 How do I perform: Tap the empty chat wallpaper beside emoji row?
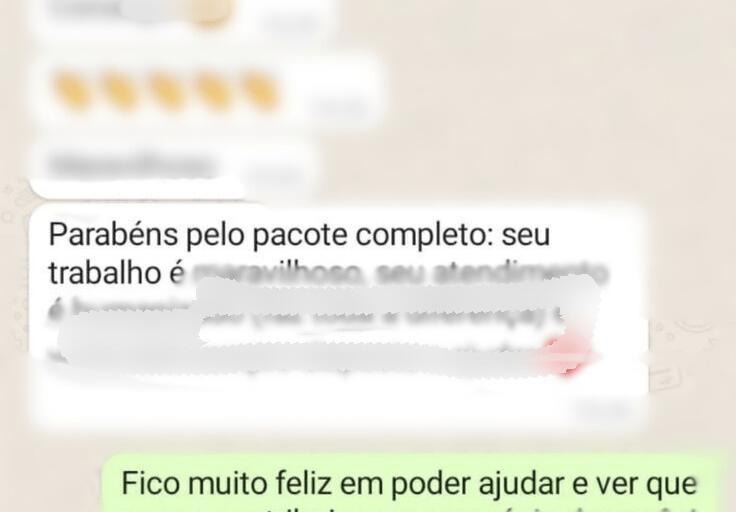(x=540, y=94)
